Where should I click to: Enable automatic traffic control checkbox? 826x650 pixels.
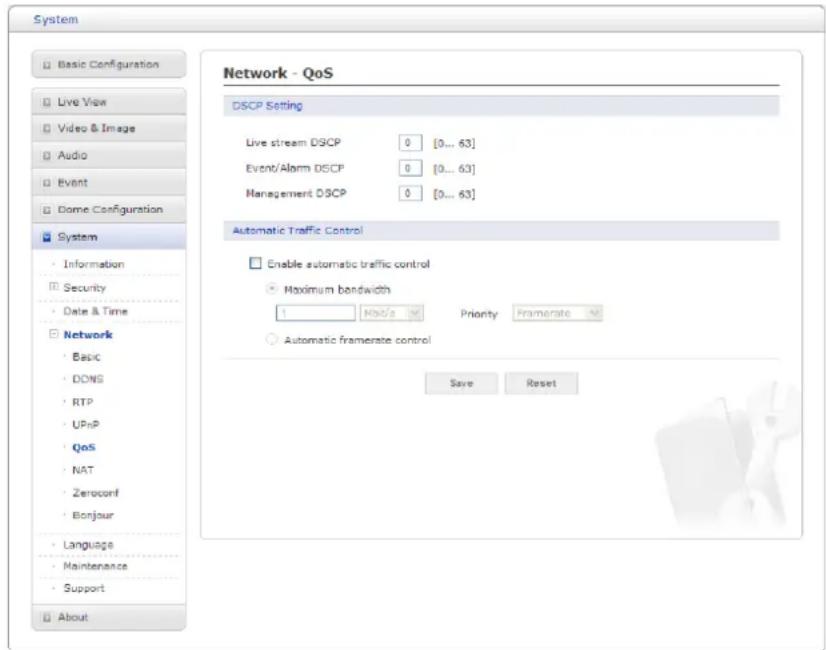click(x=255, y=263)
